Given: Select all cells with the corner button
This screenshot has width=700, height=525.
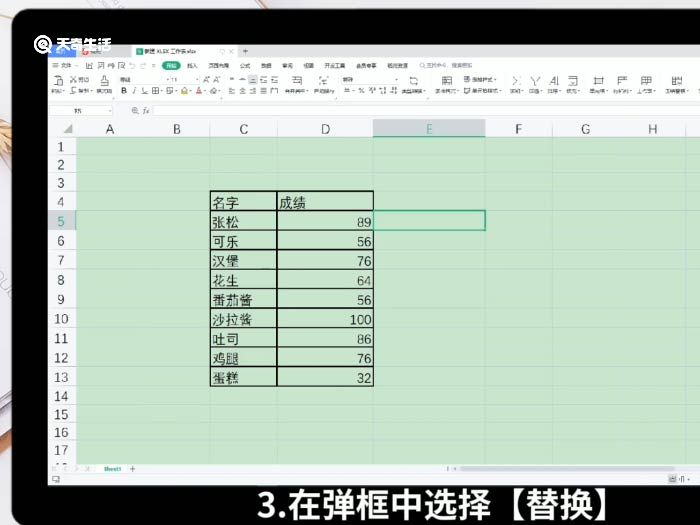Looking at the screenshot, I should [x=67, y=129].
